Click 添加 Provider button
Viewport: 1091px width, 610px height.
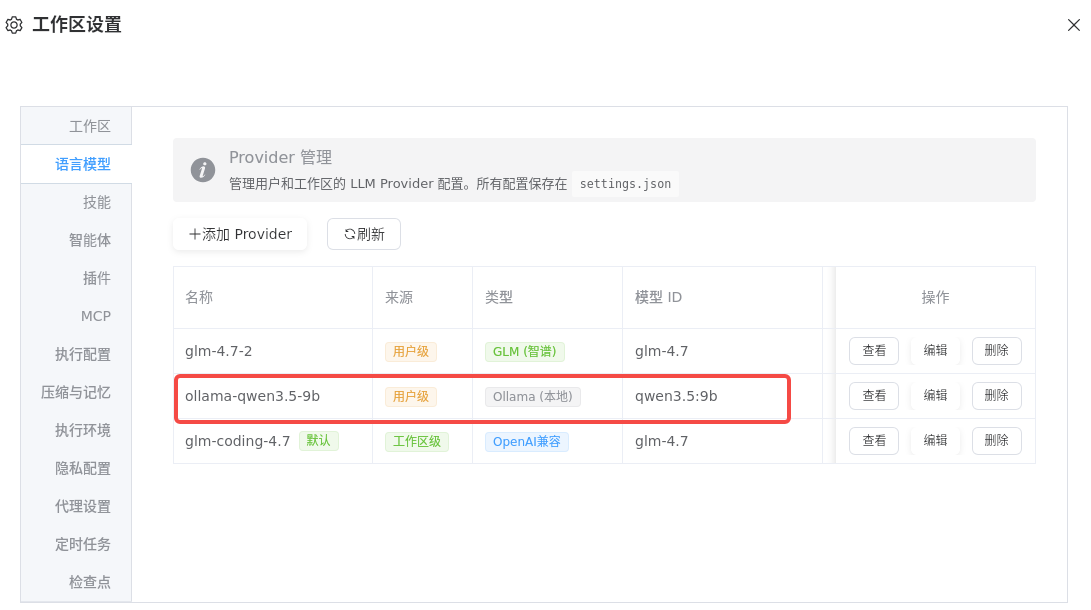click(240, 234)
